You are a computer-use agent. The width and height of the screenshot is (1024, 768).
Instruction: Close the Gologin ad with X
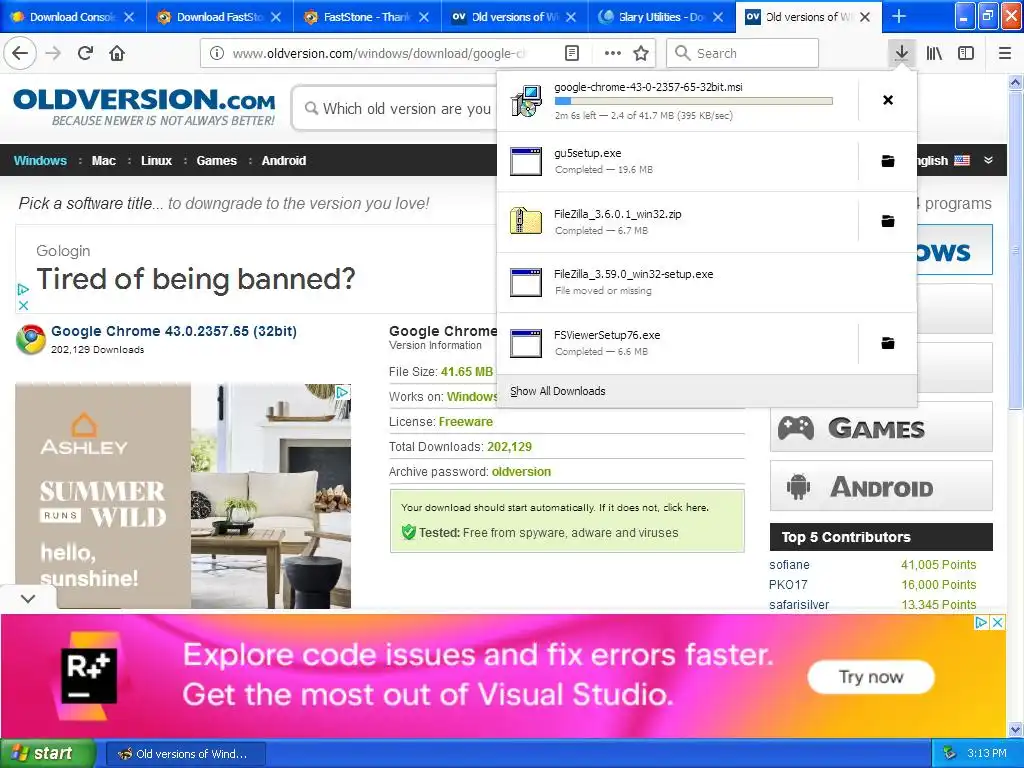click(23, 305)
